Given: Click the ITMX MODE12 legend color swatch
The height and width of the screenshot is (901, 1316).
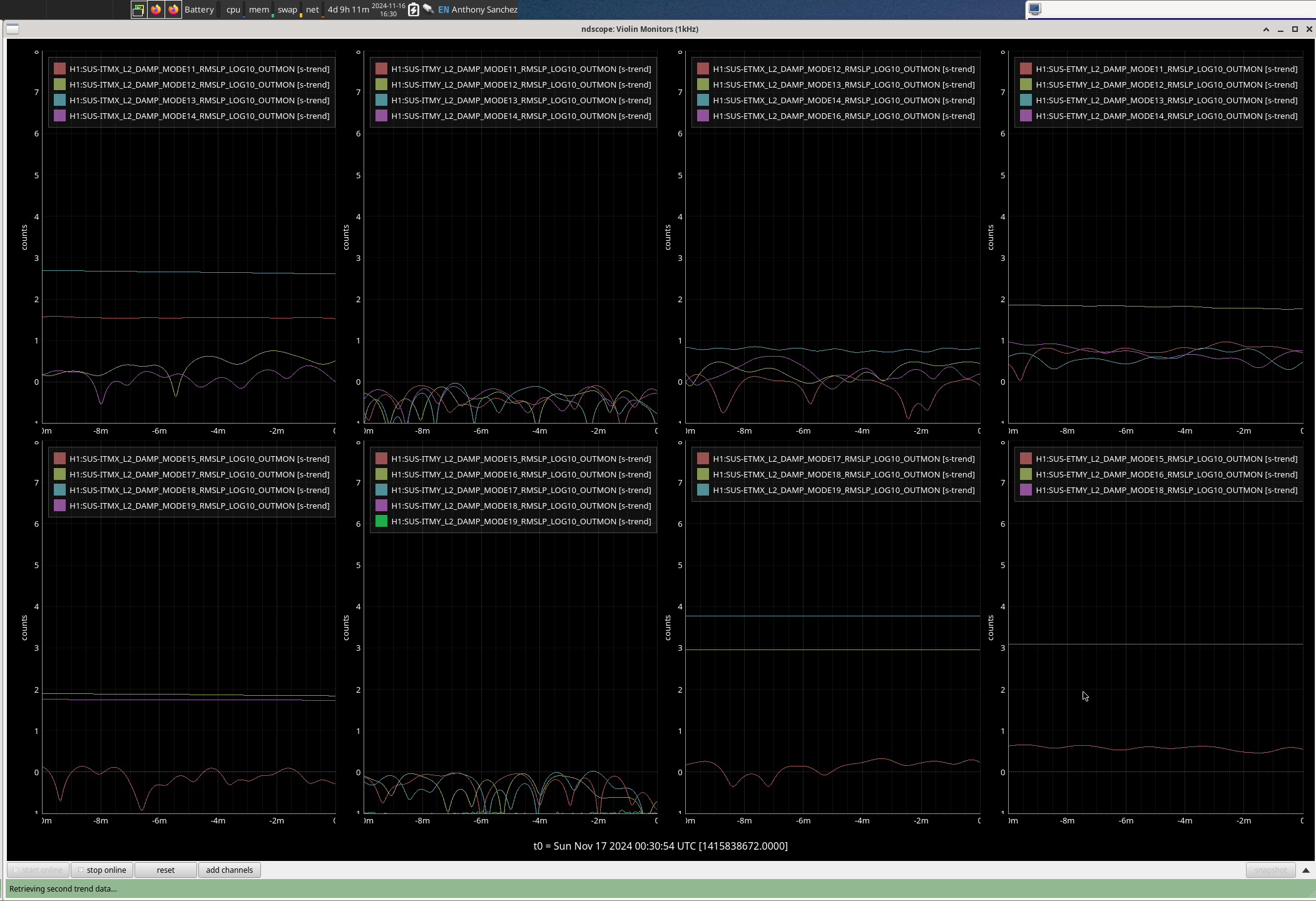Looking at the screenshot, I should pyautogui.click(x=60, y=84).
